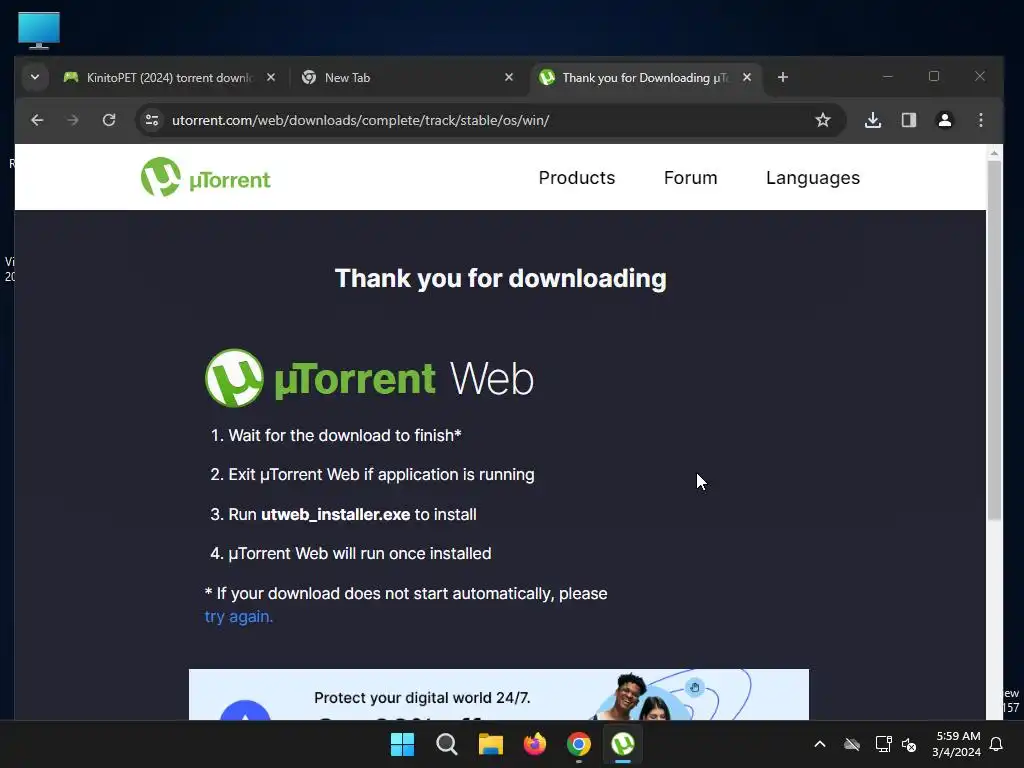Add a new browser tab
The height and width of the screenshot is (768, 1024).
(x=783, y=77)
